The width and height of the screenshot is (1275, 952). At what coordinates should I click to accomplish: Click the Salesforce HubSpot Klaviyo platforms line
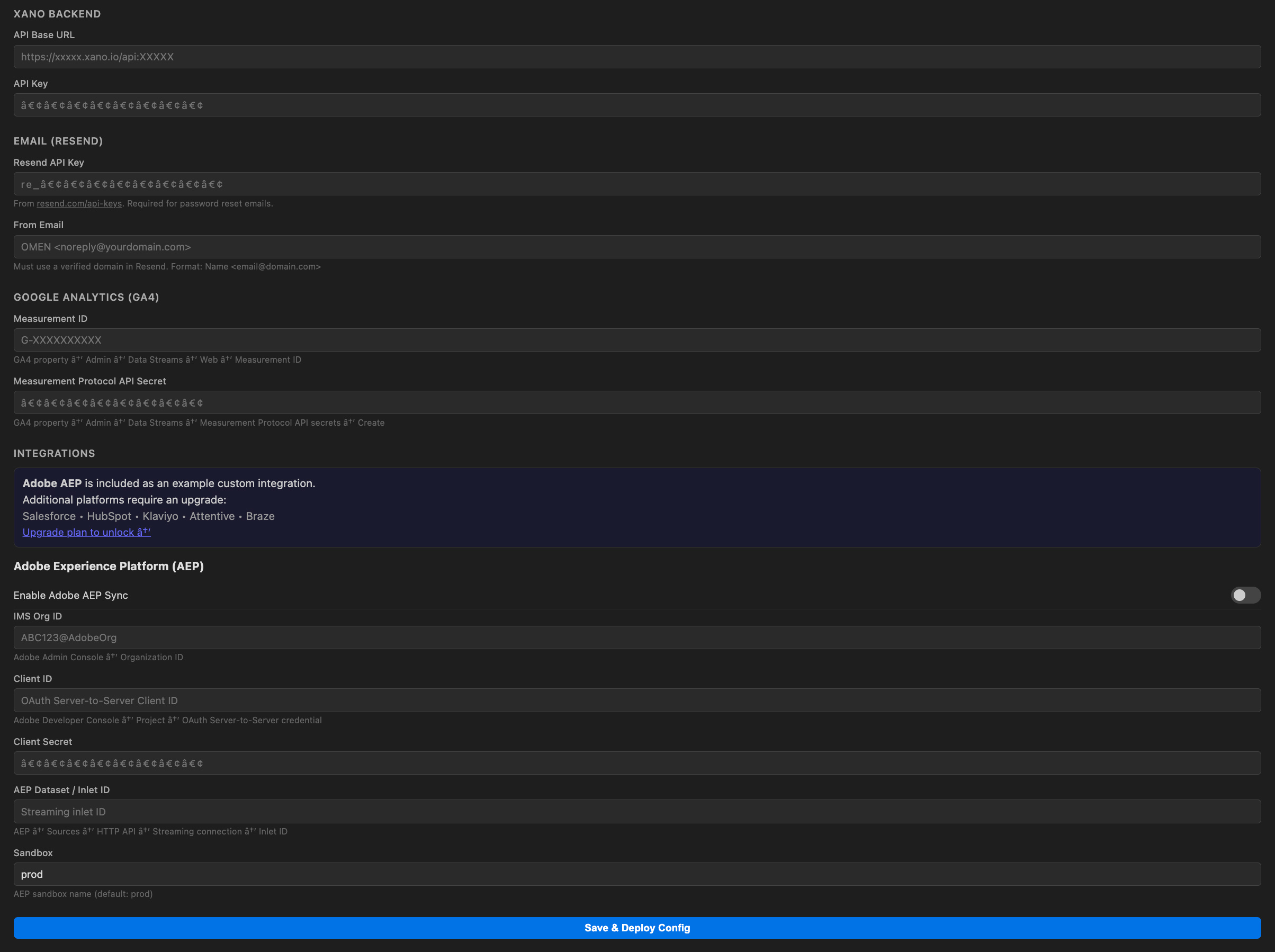click(149, 516)
